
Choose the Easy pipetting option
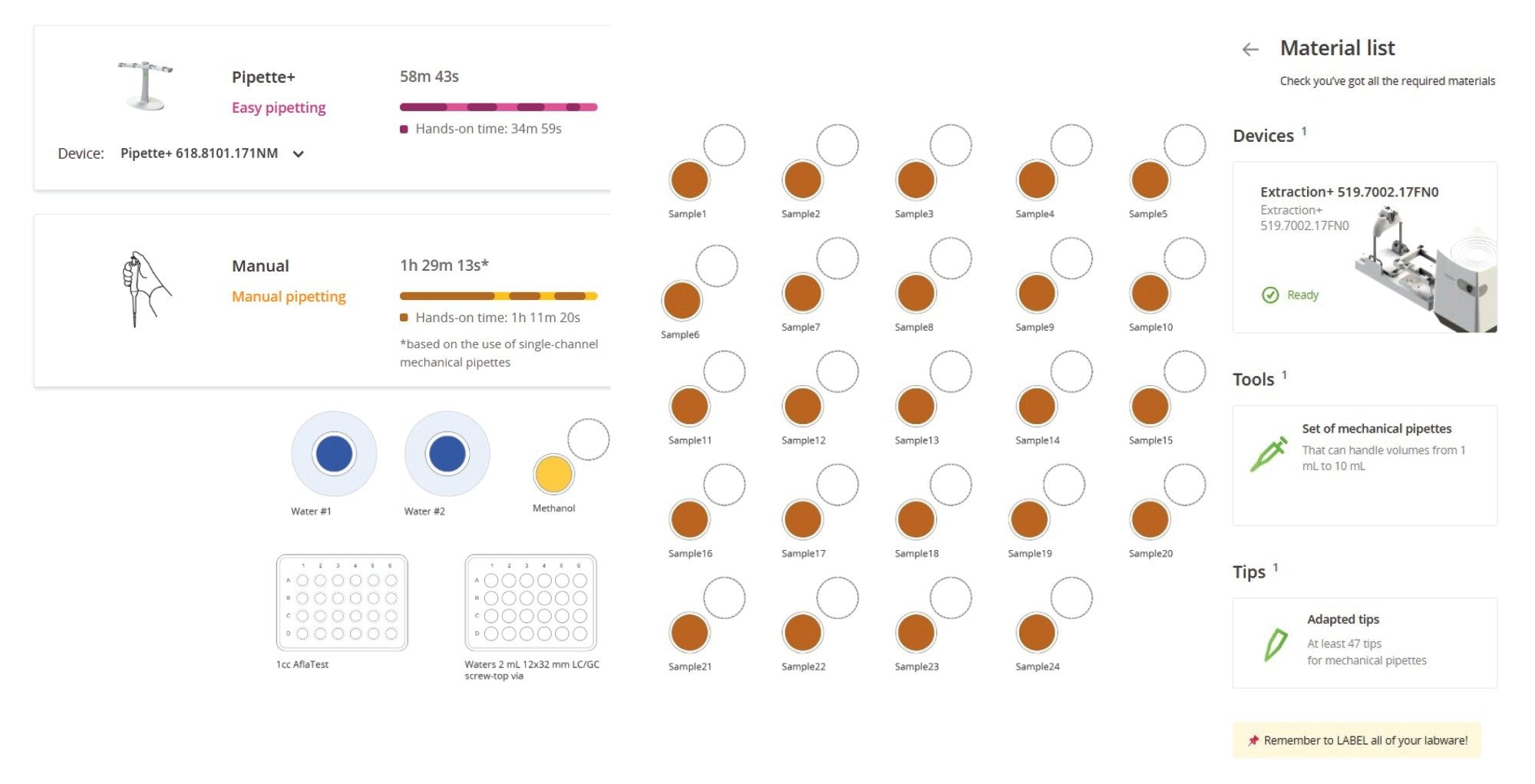click(279, 107)
